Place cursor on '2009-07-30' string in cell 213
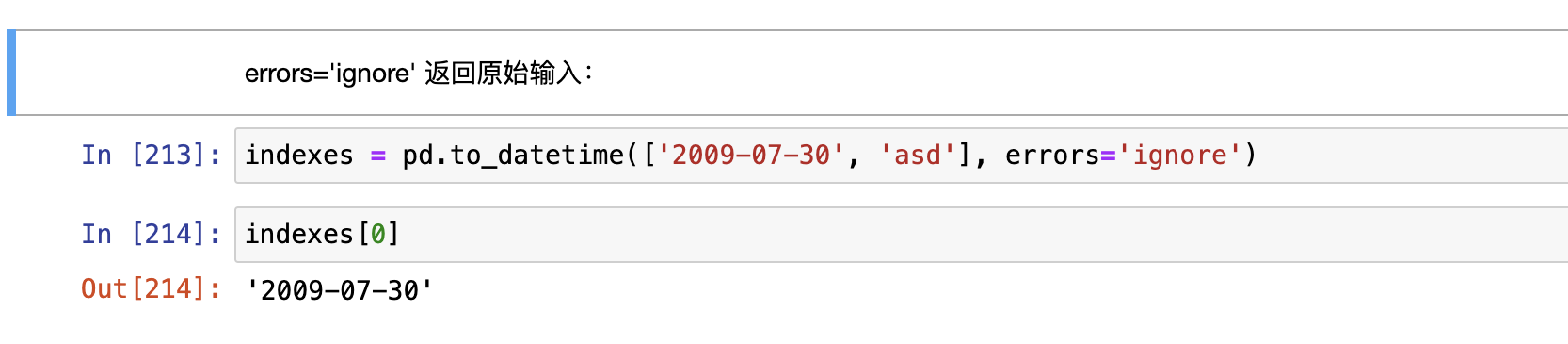The height and width of the screenshot is (344, 1568). [750, 155]
